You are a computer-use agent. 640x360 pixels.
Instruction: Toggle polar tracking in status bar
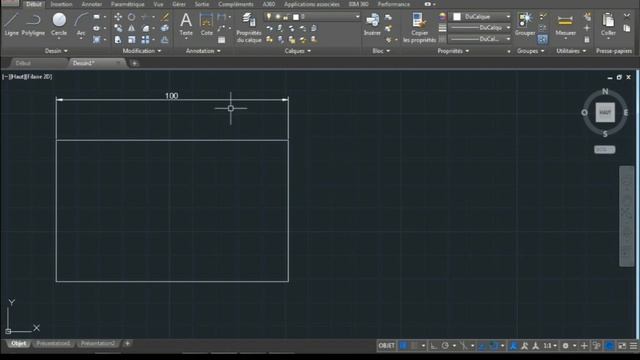pos(445,346)
